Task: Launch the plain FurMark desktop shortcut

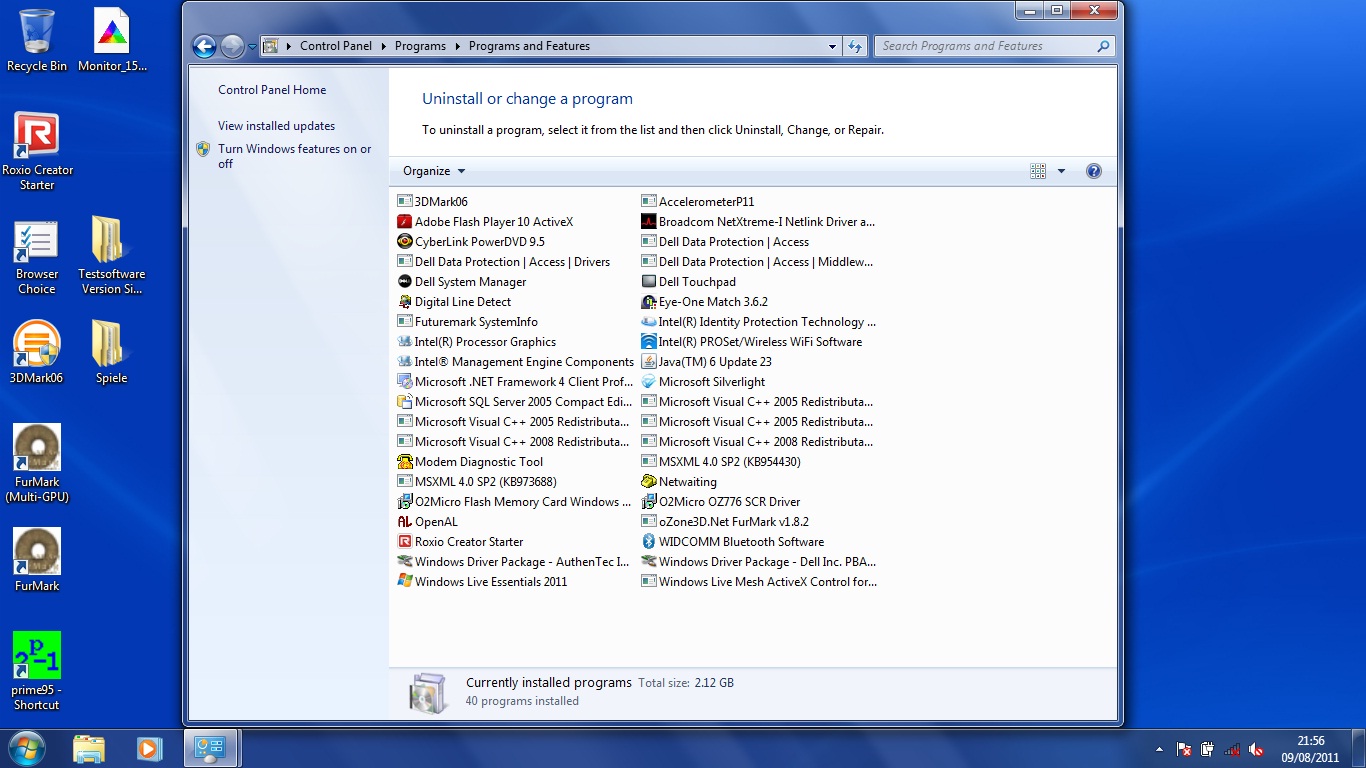Action: coord(37,560)
